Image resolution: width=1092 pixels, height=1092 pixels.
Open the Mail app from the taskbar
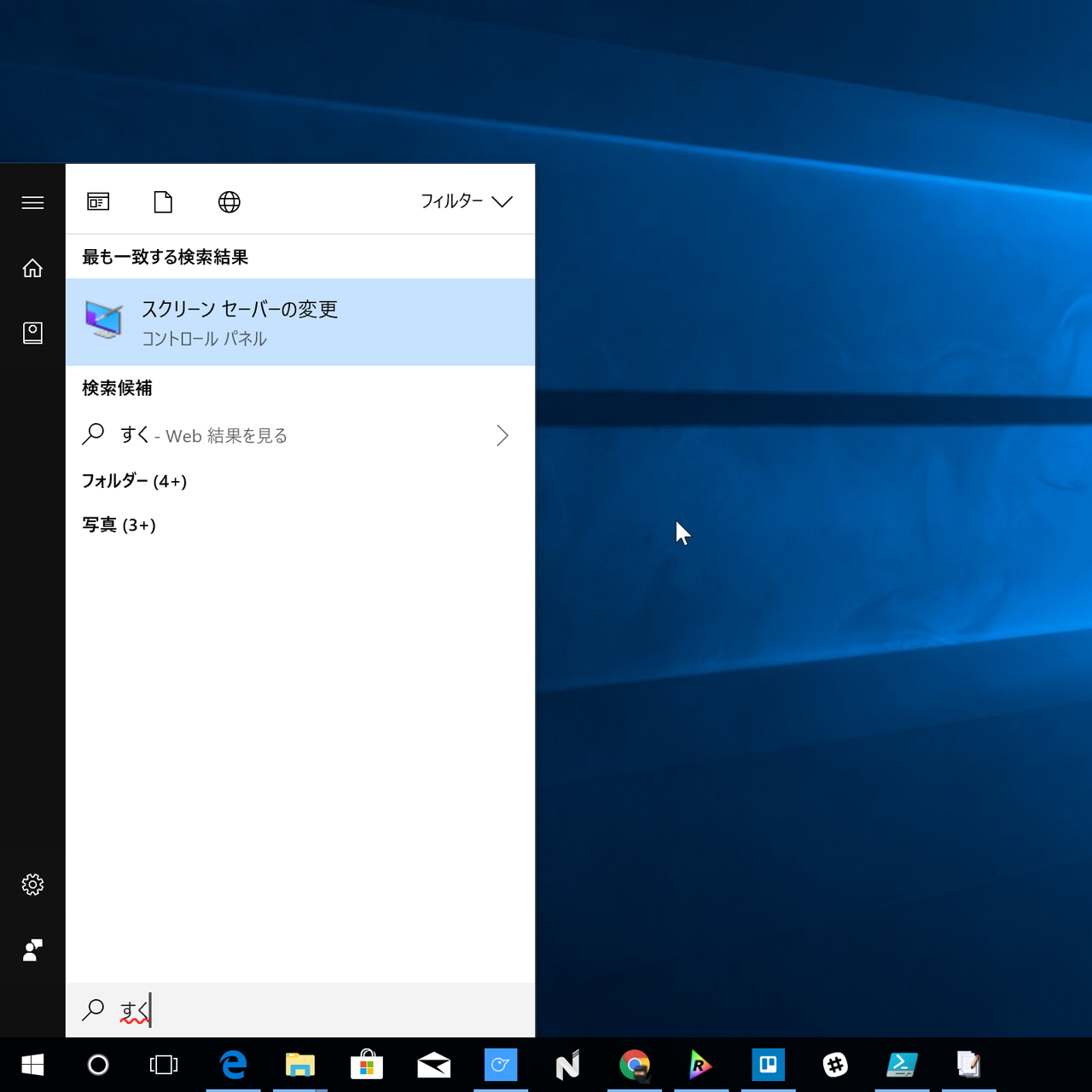click(x=434, y=1065)
